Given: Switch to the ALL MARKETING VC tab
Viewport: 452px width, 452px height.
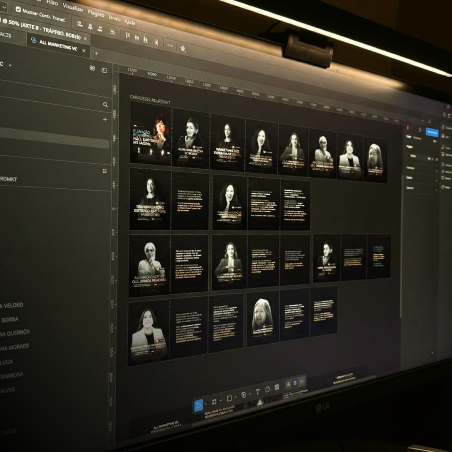Looking at the screenshot, I should click(x=57, y=46).
